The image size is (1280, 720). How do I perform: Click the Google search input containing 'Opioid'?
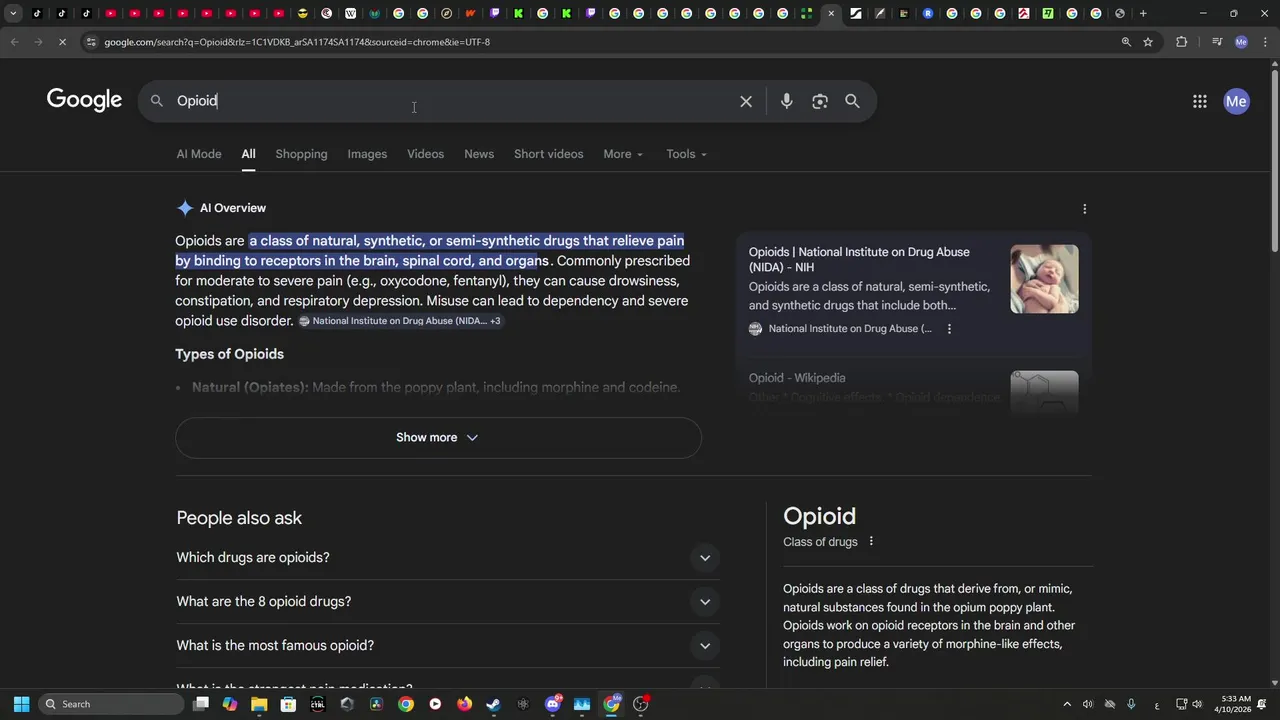[450, 101]
